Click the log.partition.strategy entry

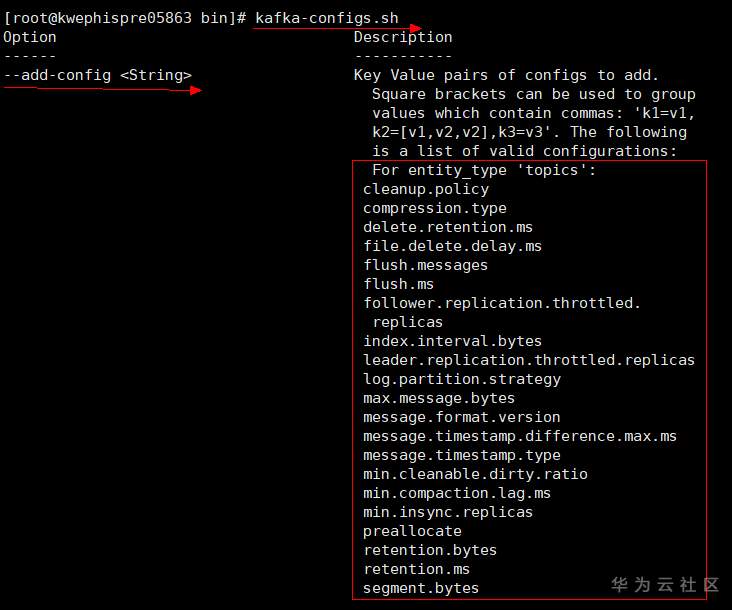tap(462, 379)
